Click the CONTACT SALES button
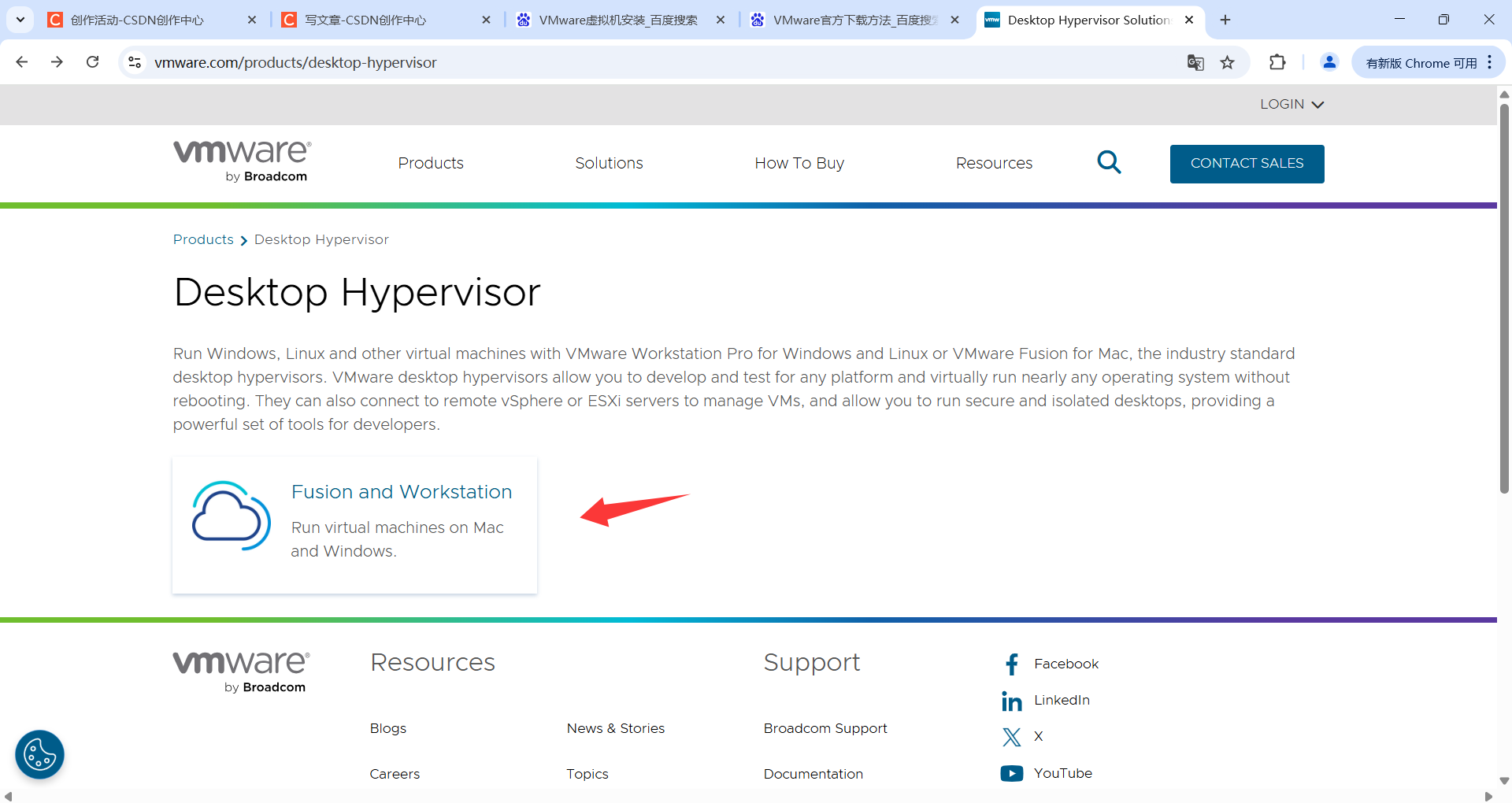 coord(1247,164)
